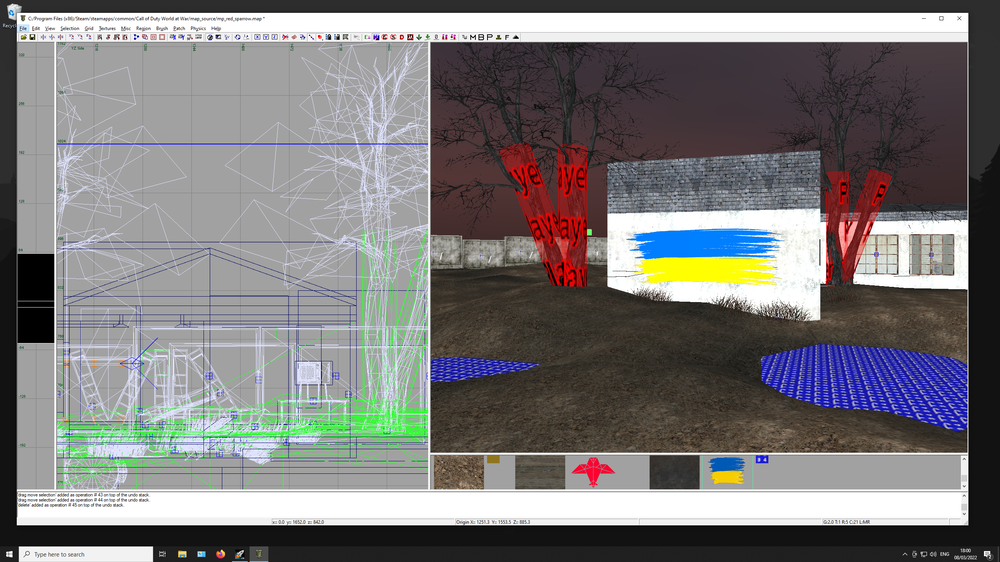Viewport: 1000px width, 562px height.
Task: Flip selection along the Z axis
Action: [x=61, y=37]
